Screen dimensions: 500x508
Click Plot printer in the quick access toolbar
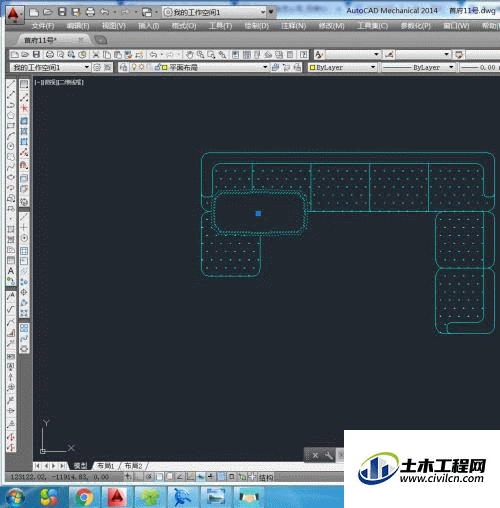pos(90,12)
